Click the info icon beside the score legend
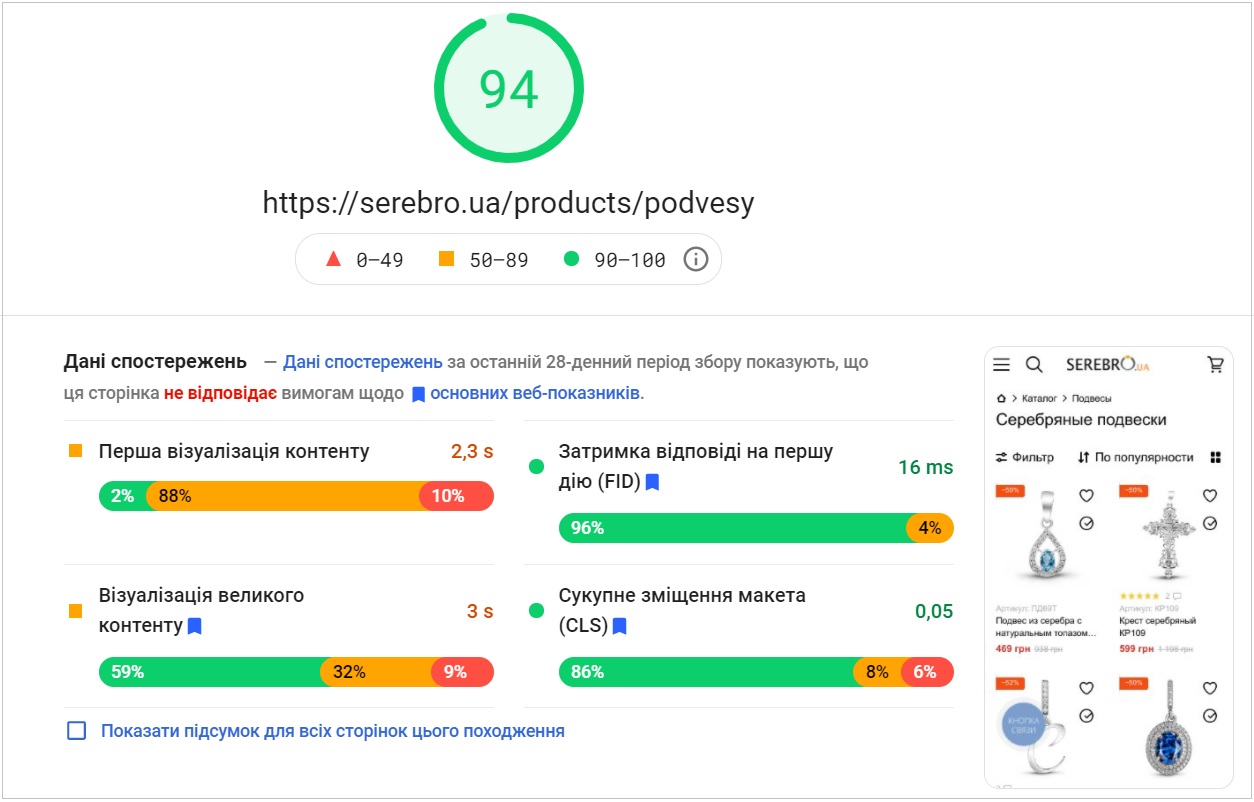The width and height of the screenshot is (1254, 802). pyautogui.click(x=695, y=260)
